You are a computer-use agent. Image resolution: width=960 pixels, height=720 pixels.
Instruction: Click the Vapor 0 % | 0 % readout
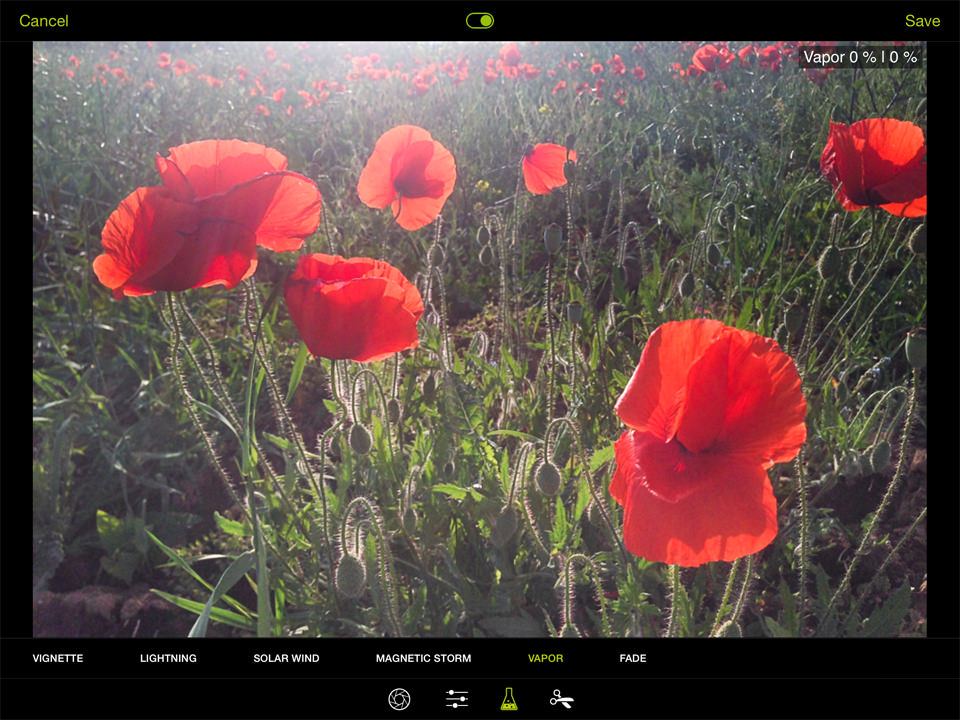click(860, 58)
